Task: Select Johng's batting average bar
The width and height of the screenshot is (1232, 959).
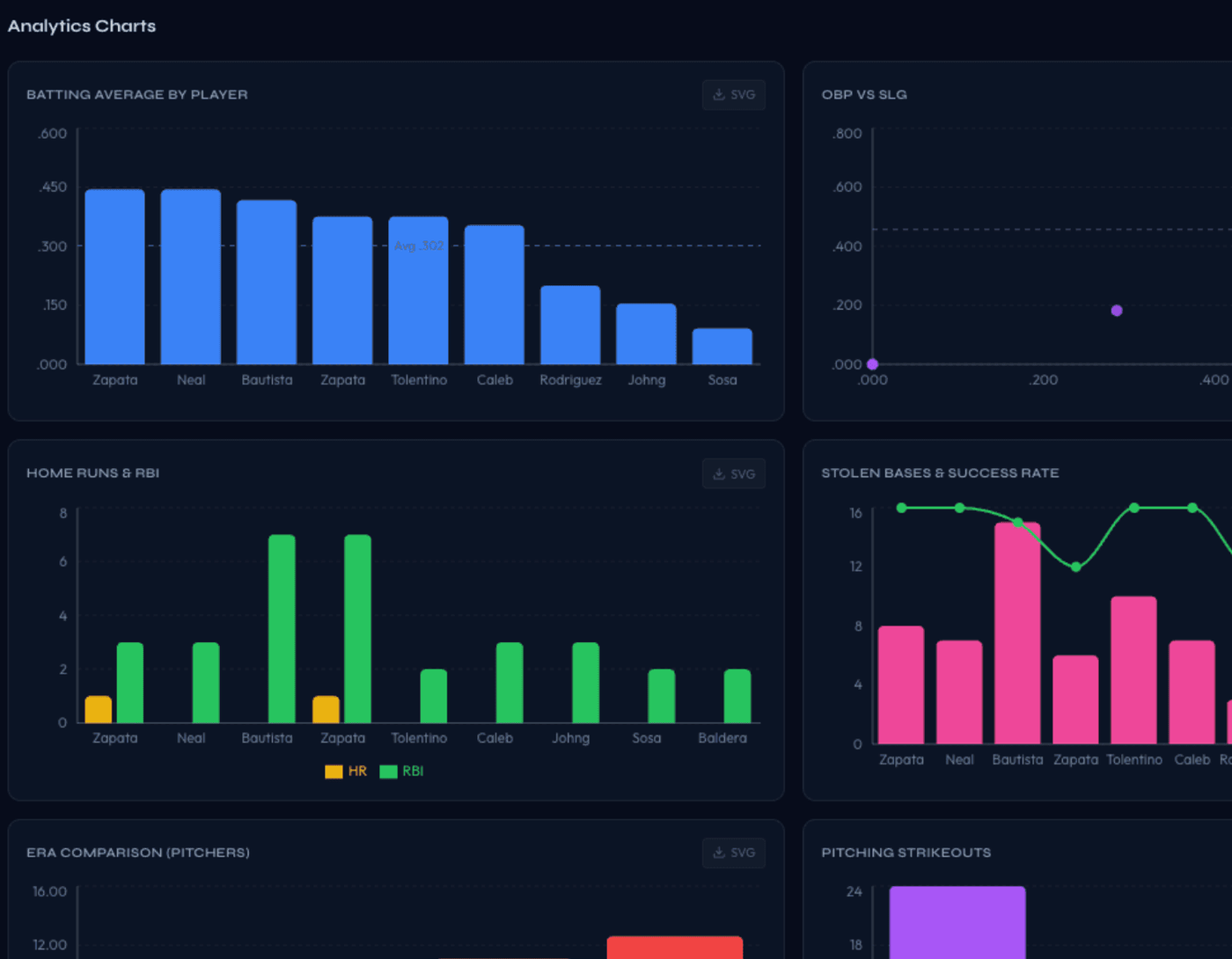Action: 647,333
